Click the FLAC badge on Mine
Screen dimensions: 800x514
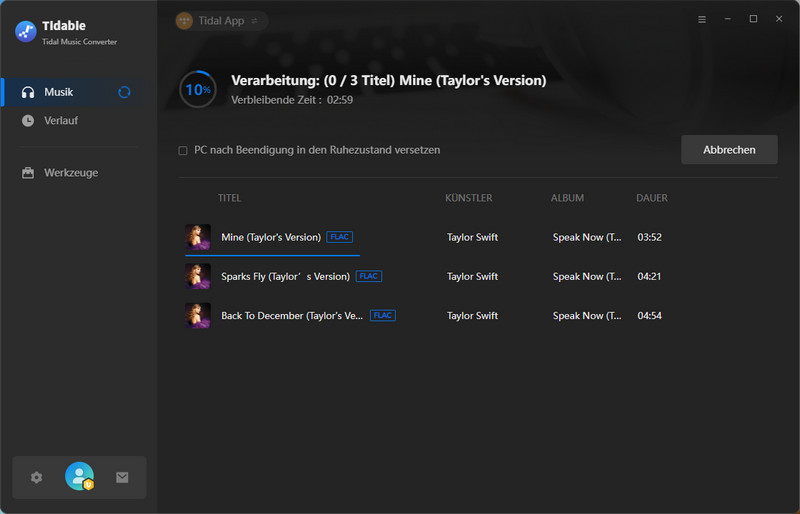point(340,237)
